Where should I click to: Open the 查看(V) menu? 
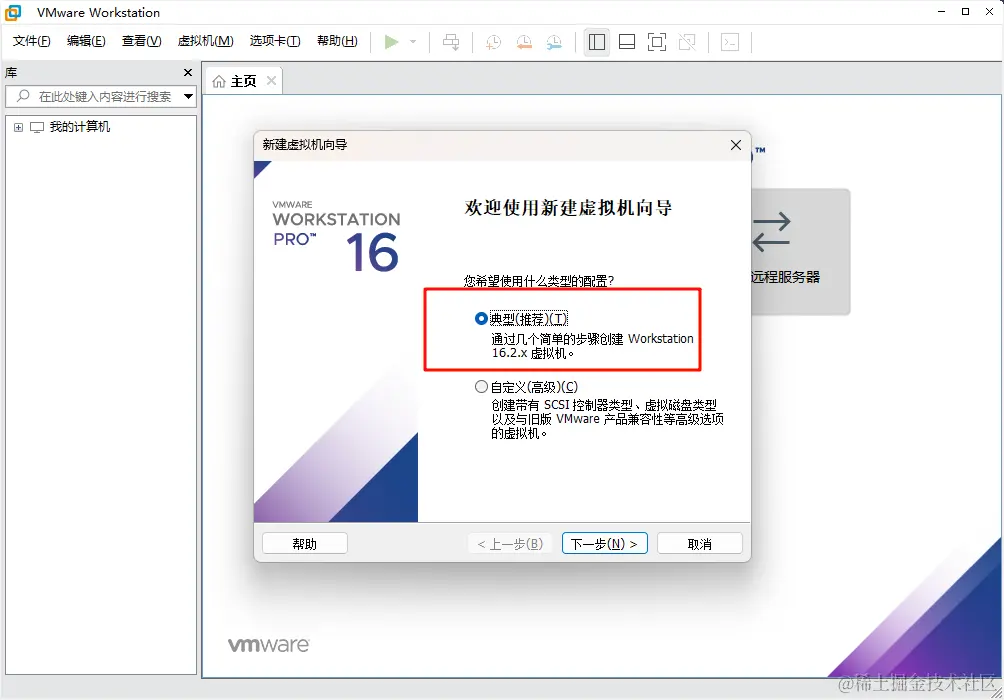click(142, 41)
